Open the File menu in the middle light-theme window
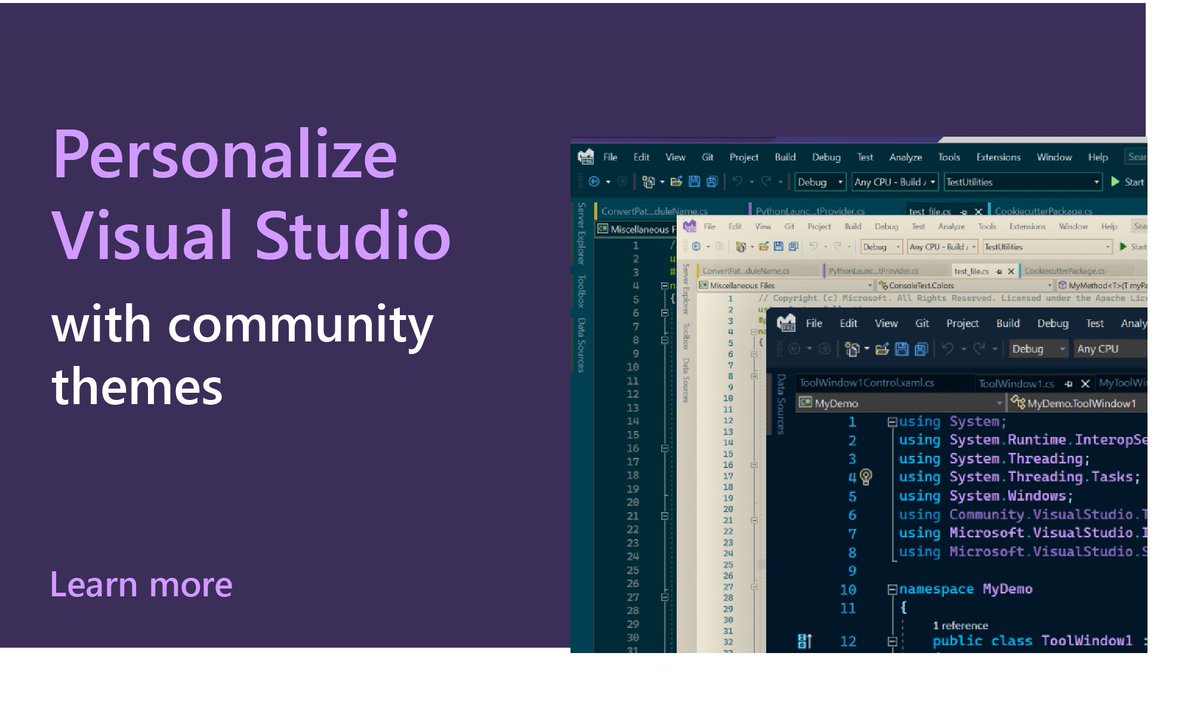Viewport: 1200px width, 702px height. [x=709, y=227]
